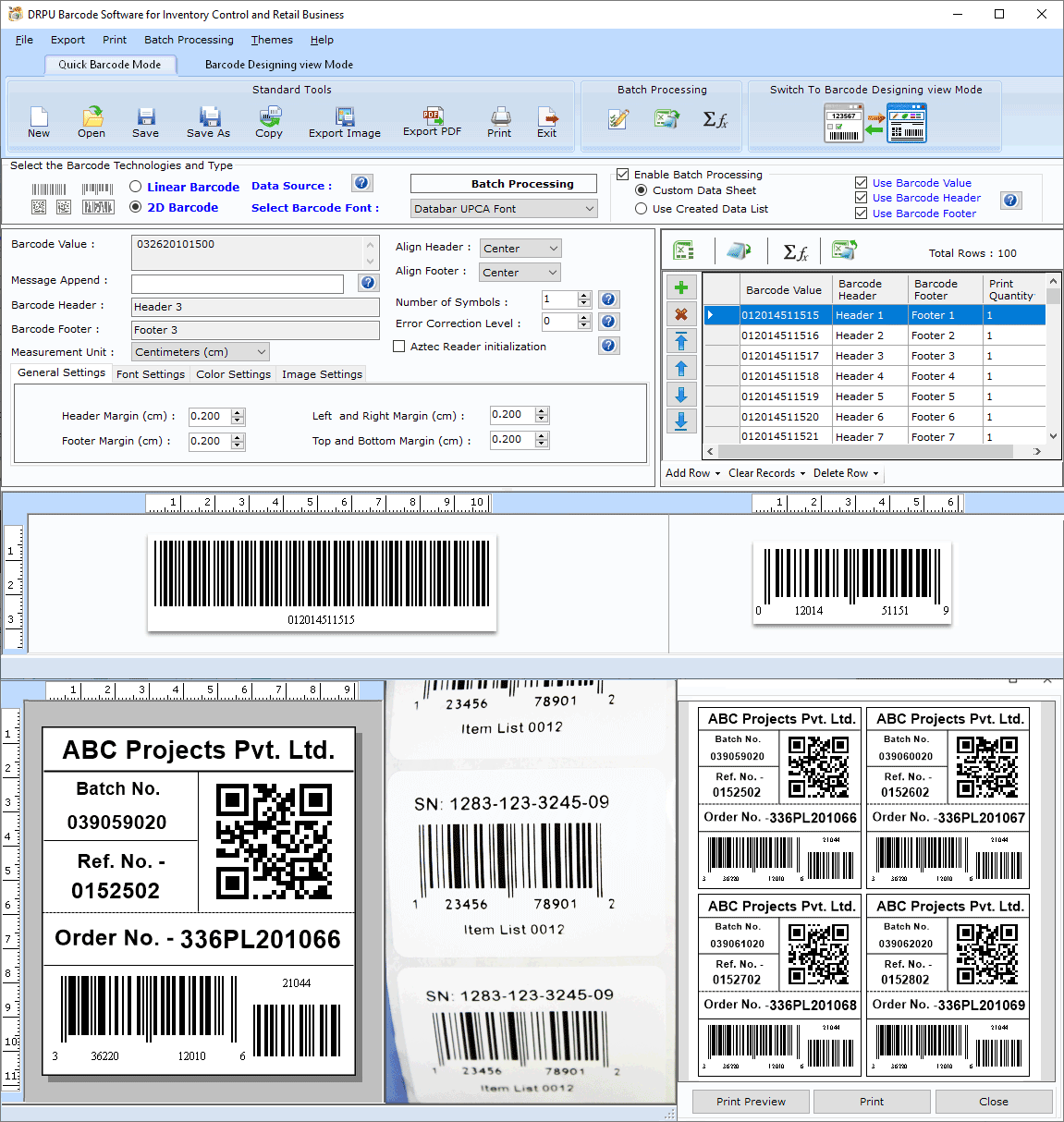This screenshot has height=1122, width=1064.
Task: Switch to the Color Settings tab
Action: (x=233, y=374)
